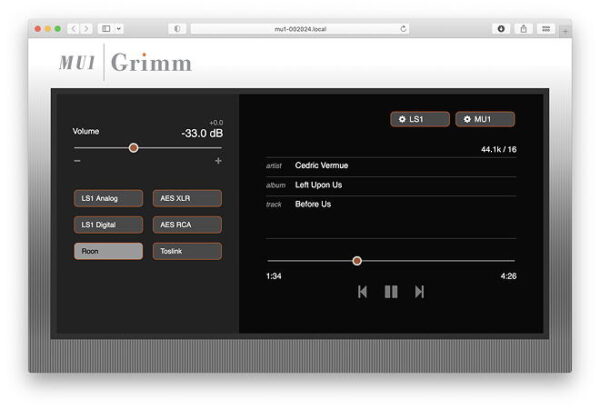Click the volume slider knob

click(133, 148)
